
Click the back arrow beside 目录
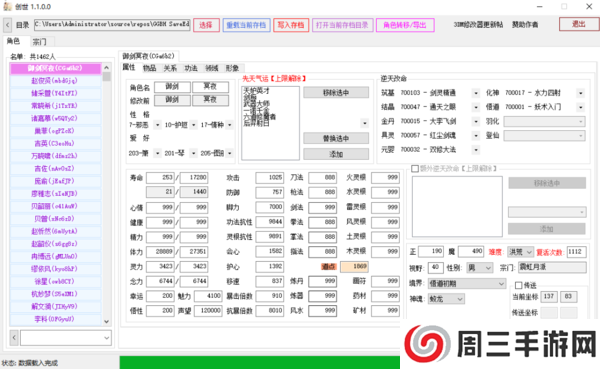point(8,25)
